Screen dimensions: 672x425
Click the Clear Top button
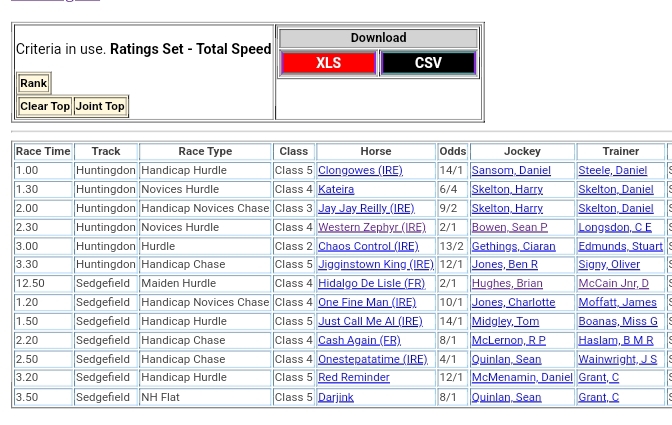(x=45, y=106)
